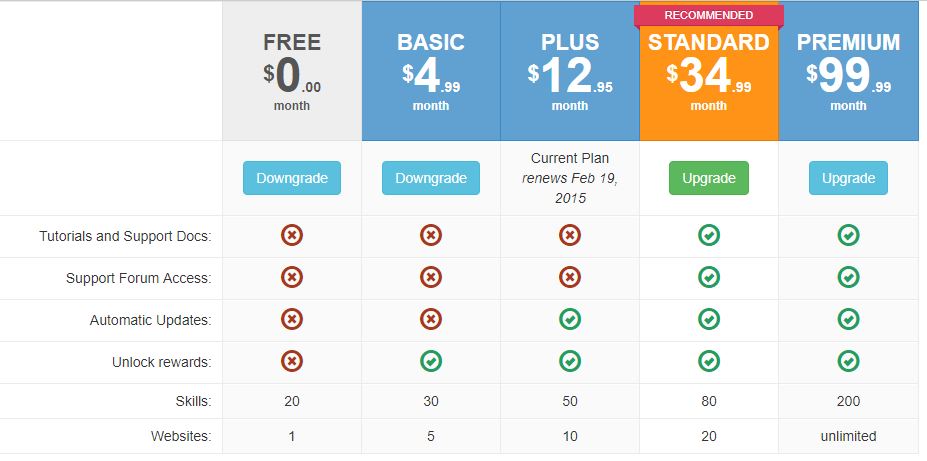Image resolution: width=927 pixels, height=461 pixels.
Task: Select the FREE $0.00 plan header
Action: tap(291, 71)
